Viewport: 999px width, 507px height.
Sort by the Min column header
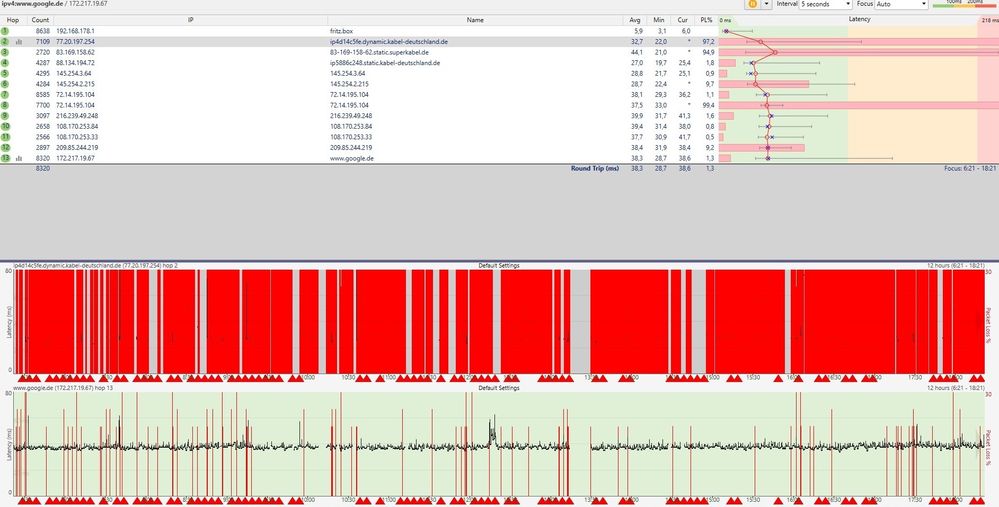pos(658,20)
